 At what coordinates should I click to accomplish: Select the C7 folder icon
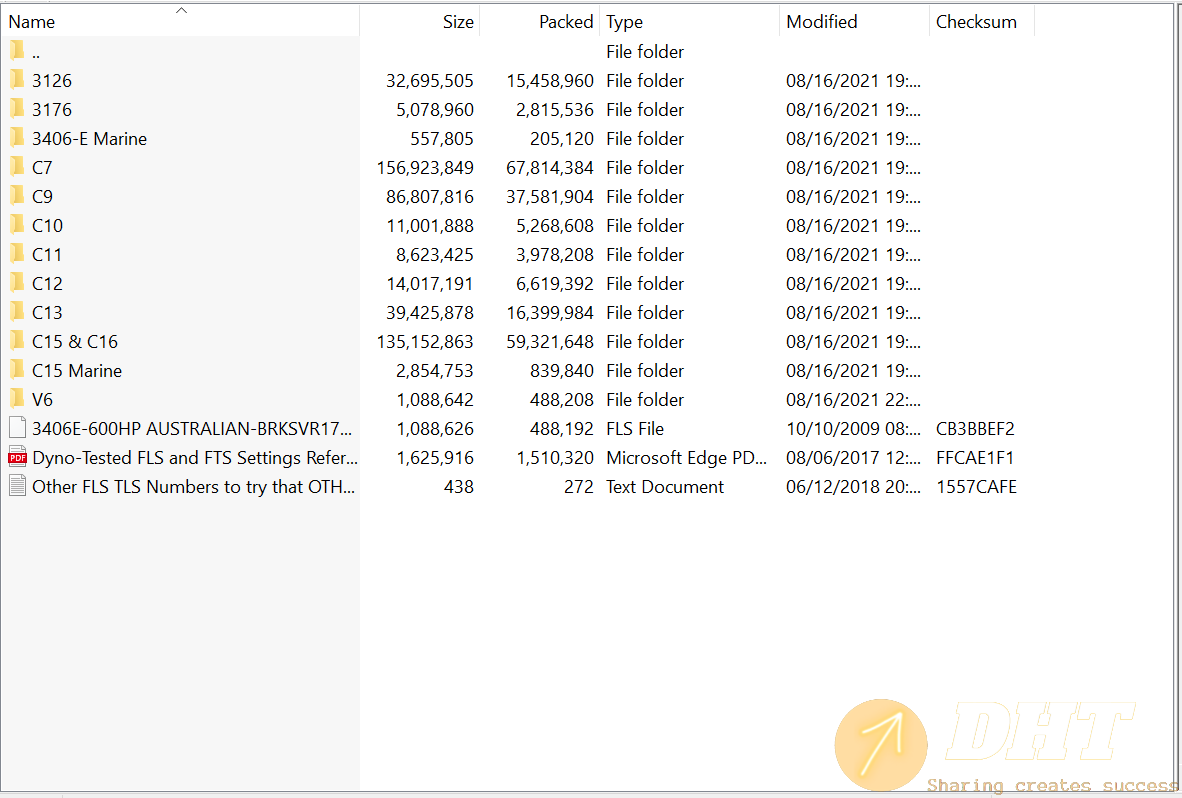click(16, 167)
